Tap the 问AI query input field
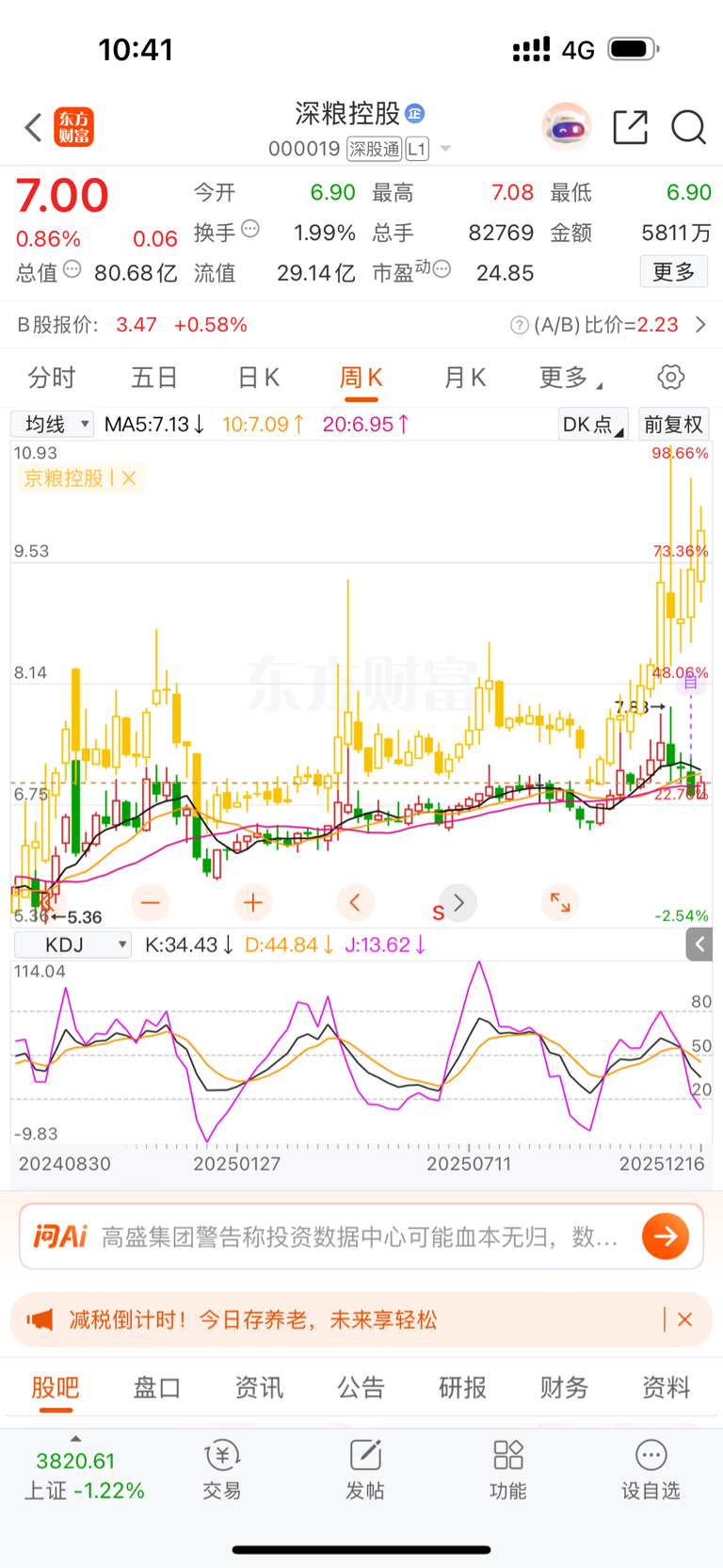The height and width of the screenshot is (1568, 723). point(359,1237)
